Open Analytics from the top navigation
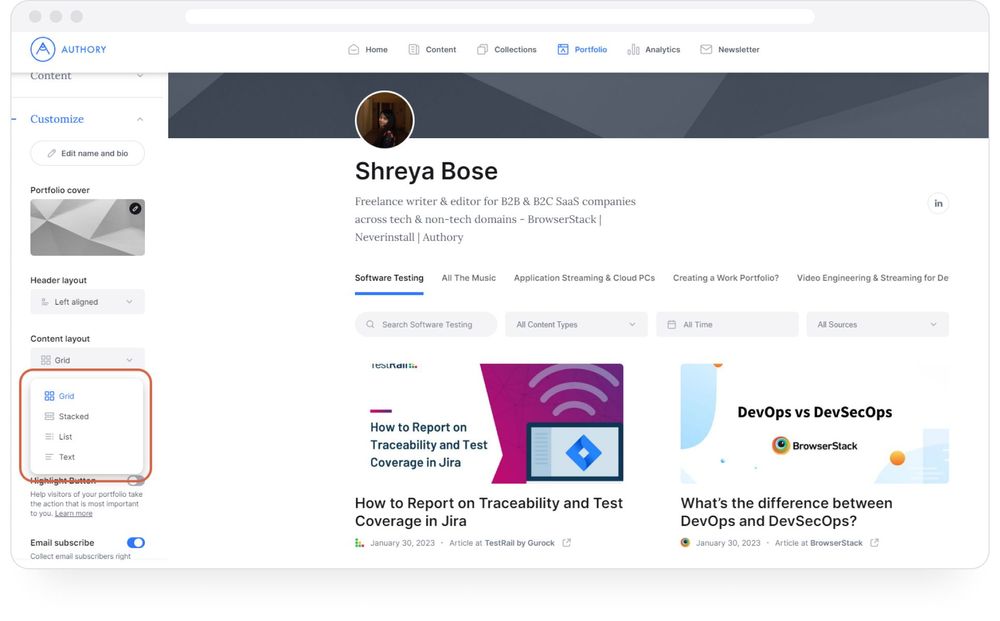 click(x=653, y=48)
